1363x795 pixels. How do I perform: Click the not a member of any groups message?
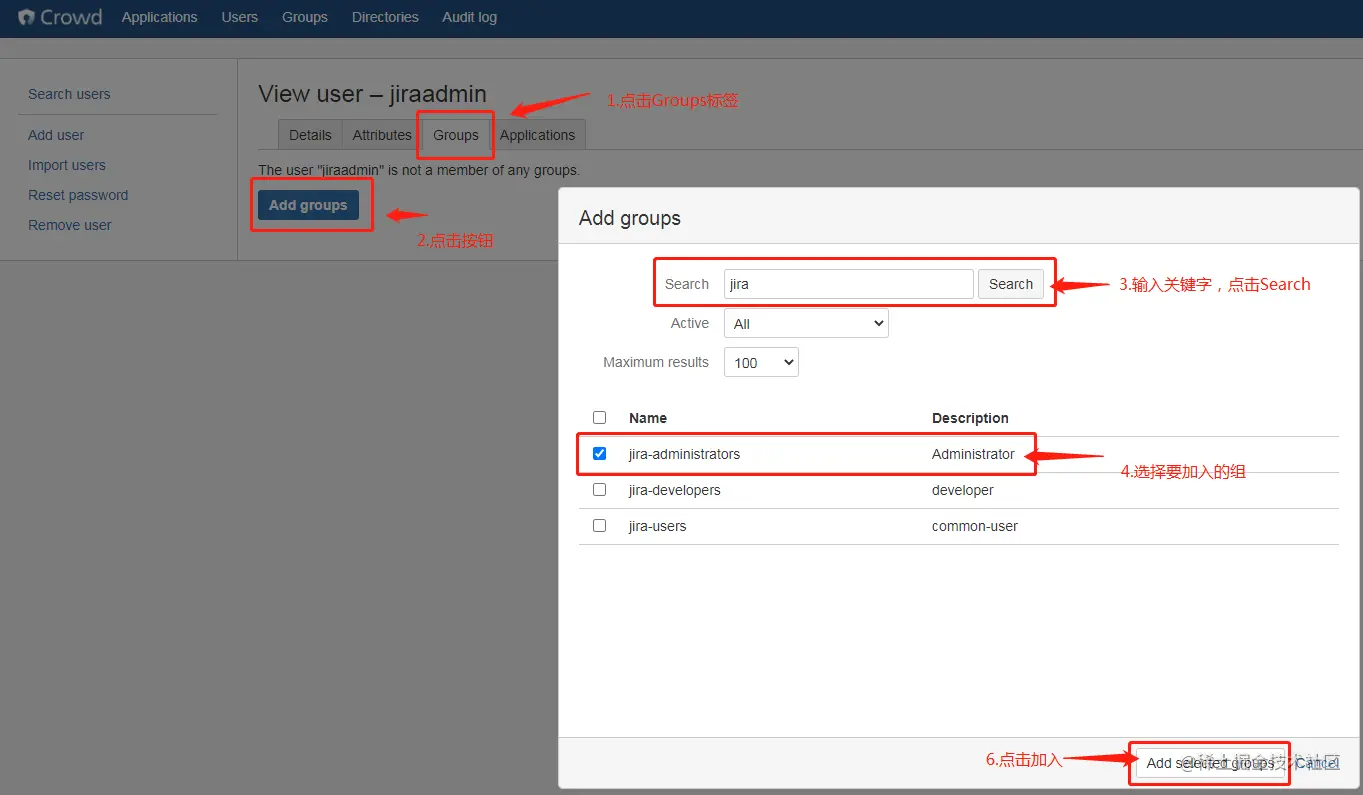pyautogui.click(x=419, y=170)
